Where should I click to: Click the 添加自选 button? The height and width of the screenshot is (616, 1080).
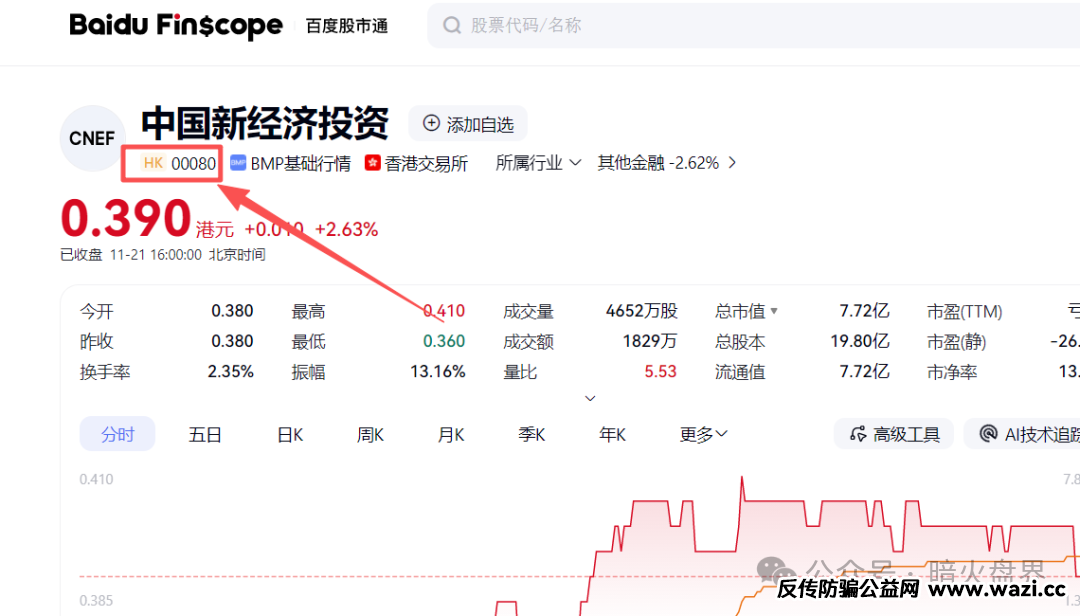click(468, 124)
